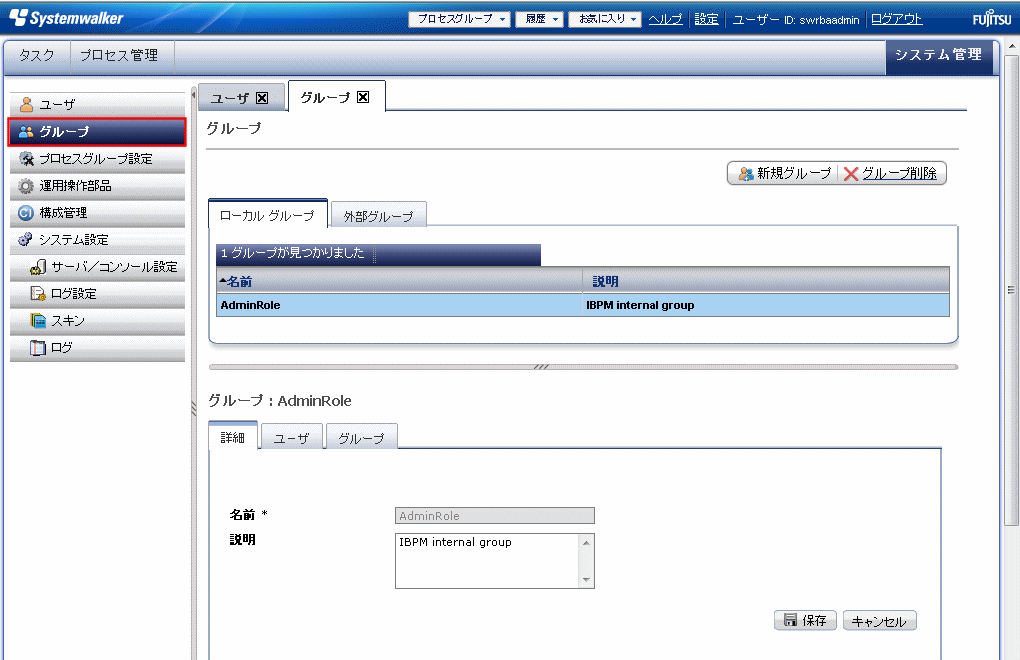
Task: Close the ユーザ tab with its X
Action: tap(262, 98)
